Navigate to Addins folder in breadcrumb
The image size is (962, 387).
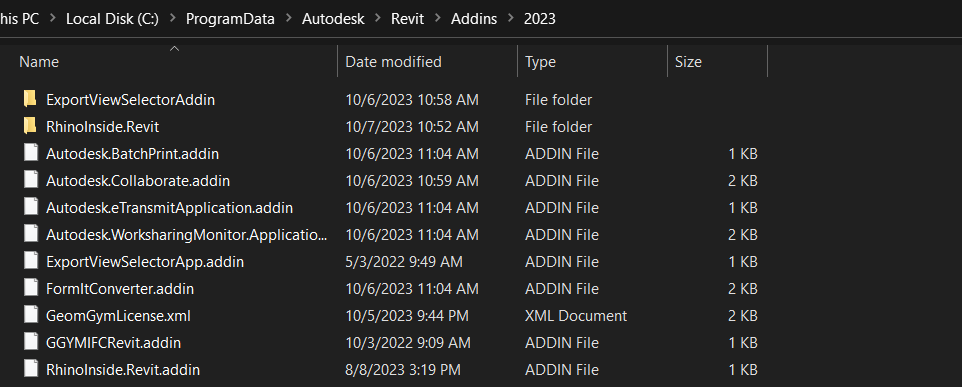474,19
